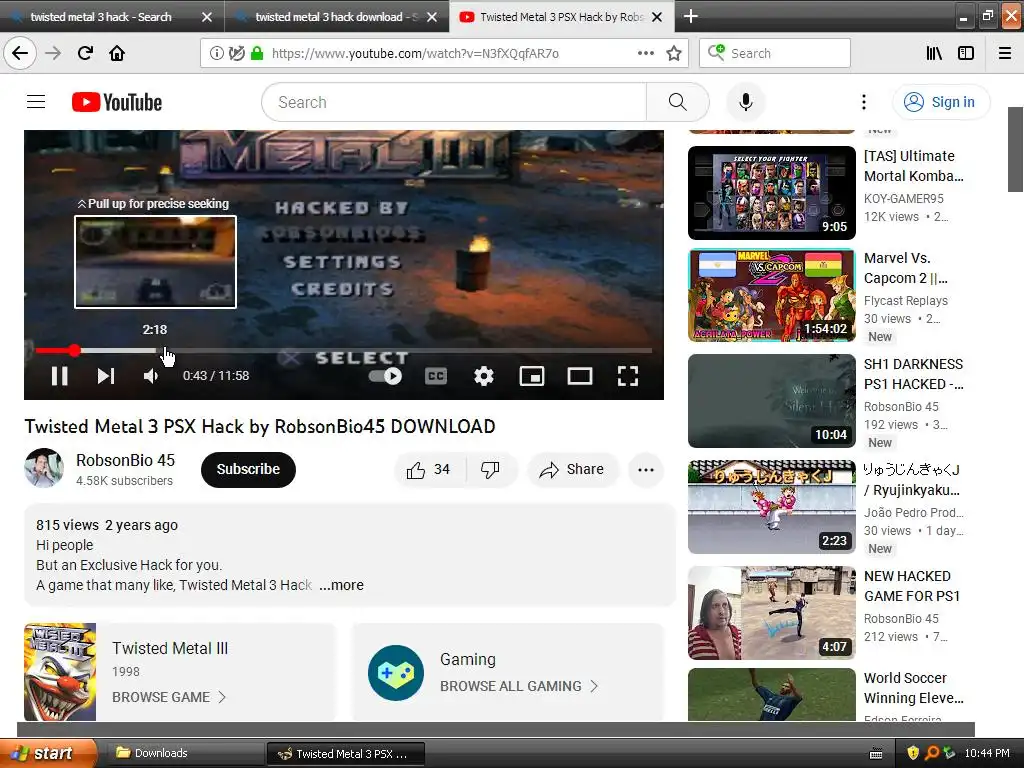
Task: Close the twisted metal 3 hack Search tab
Action: (206, 17)
